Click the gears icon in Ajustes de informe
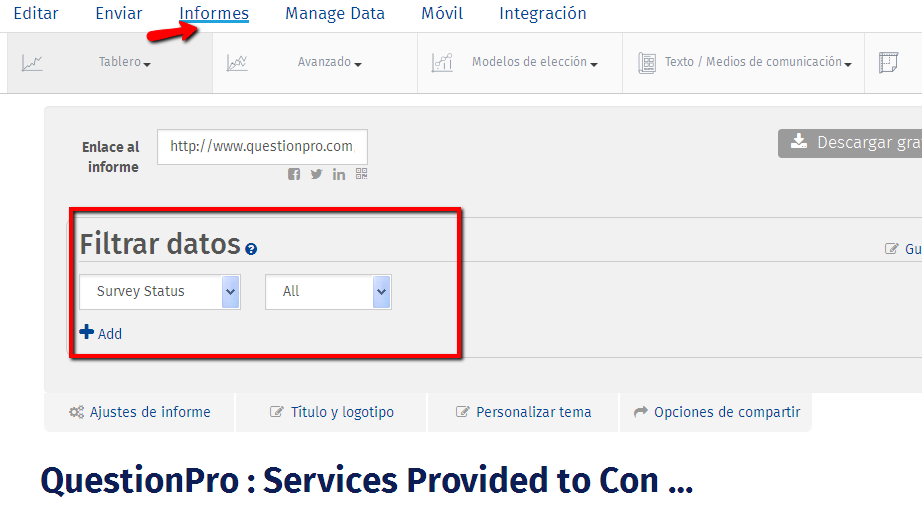Image resolution: width=922 pixels, height=506 pixels. coord(76,412)
